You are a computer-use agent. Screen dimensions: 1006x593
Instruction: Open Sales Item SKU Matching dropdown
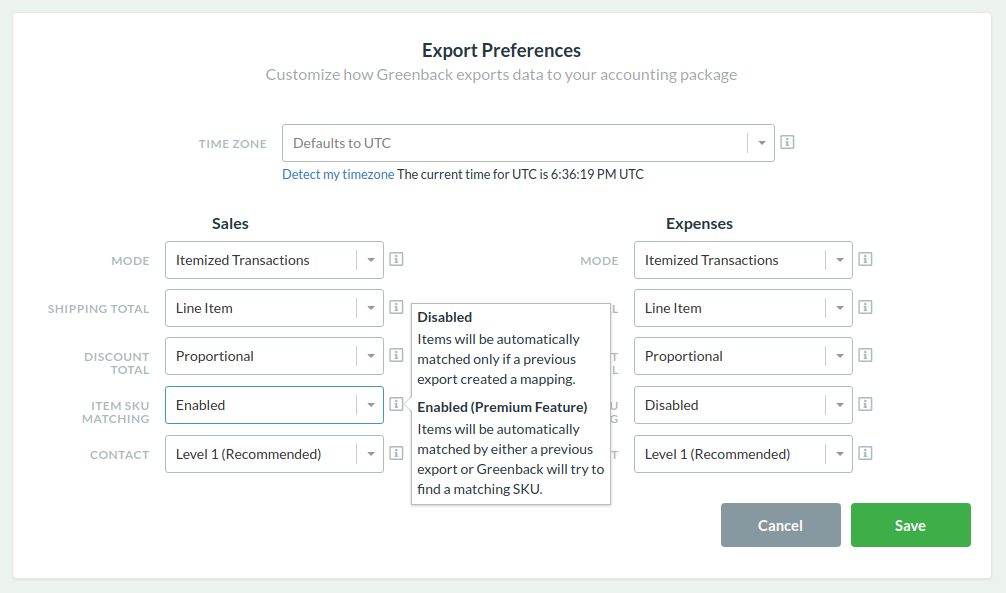click(x=274, y=405)
